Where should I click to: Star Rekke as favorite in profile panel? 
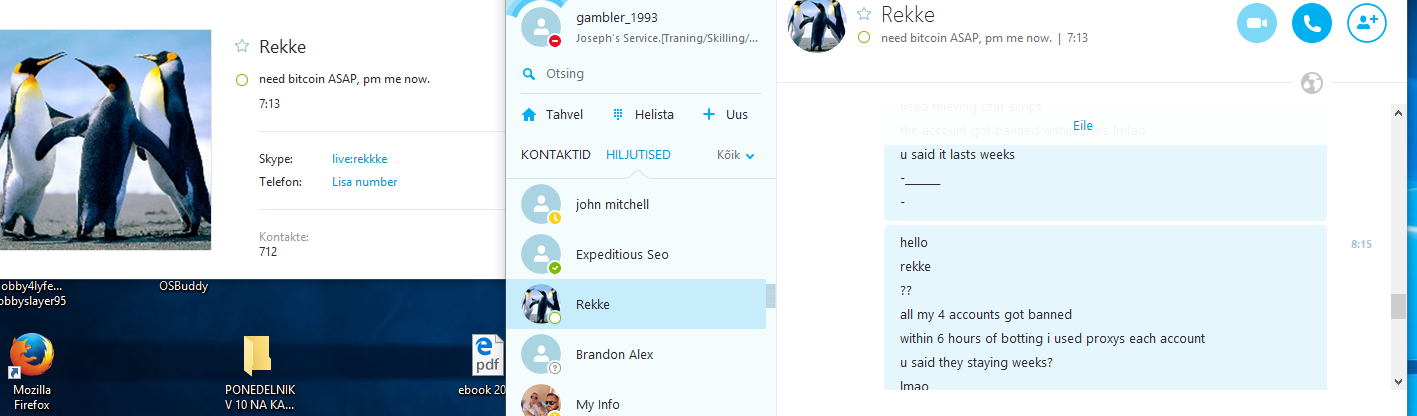[x=241, y=46]
